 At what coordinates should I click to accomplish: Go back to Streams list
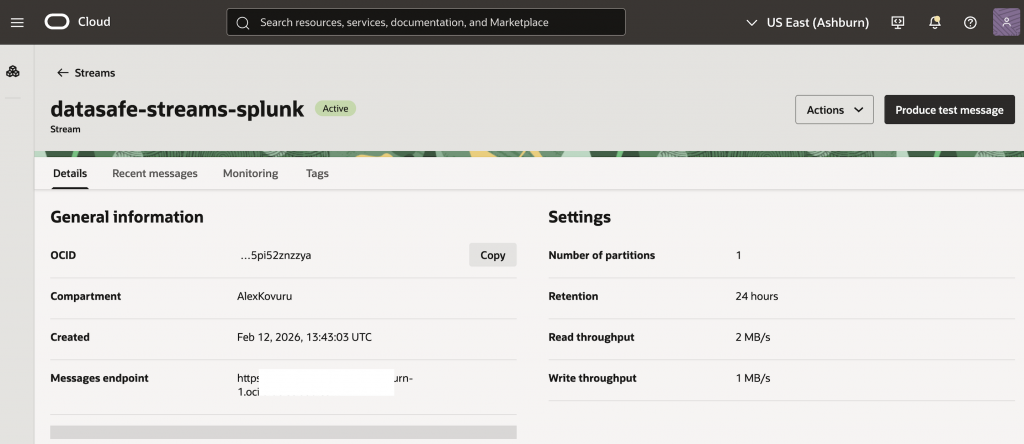(x=86, y=73)
